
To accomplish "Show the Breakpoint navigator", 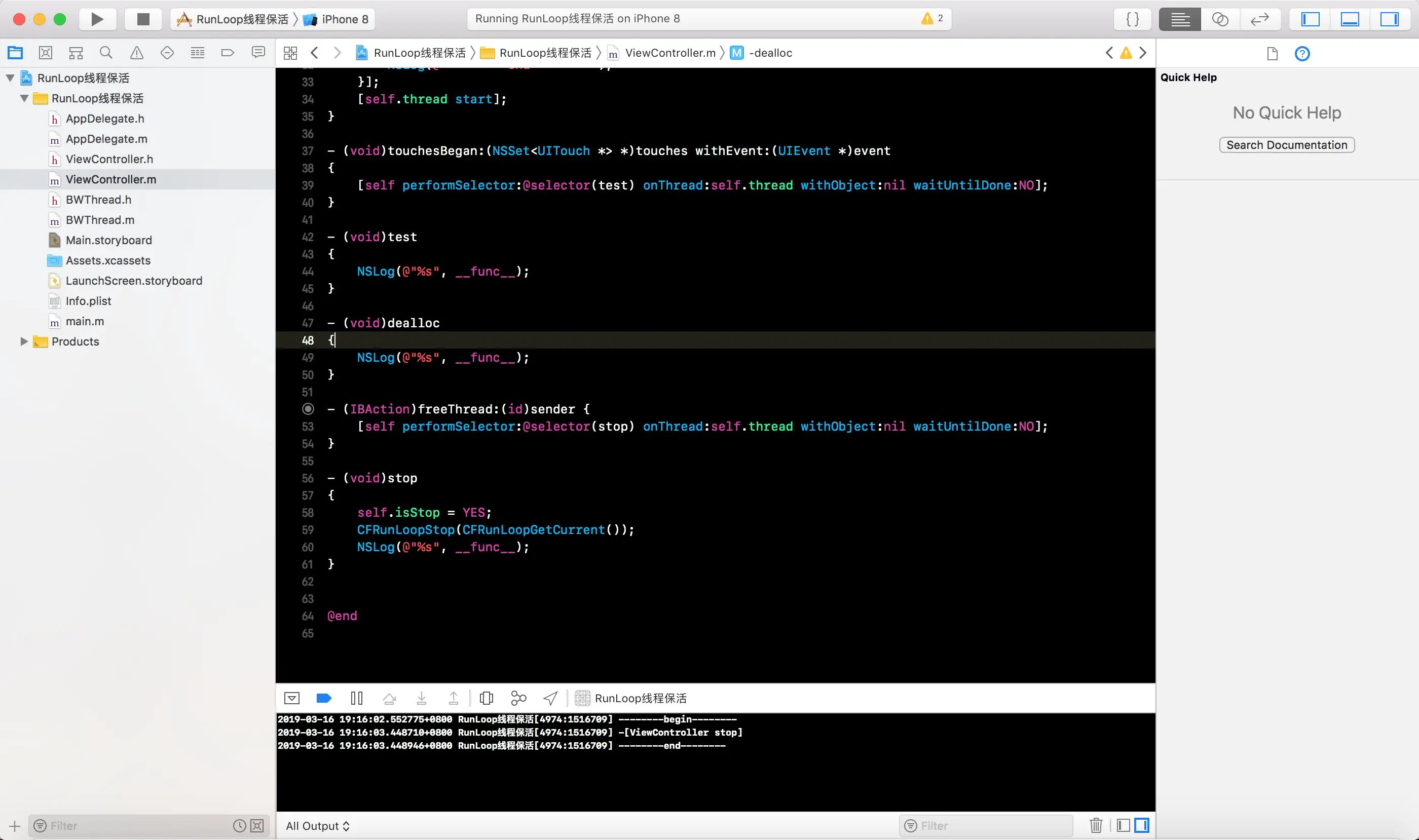I will 228,53.
